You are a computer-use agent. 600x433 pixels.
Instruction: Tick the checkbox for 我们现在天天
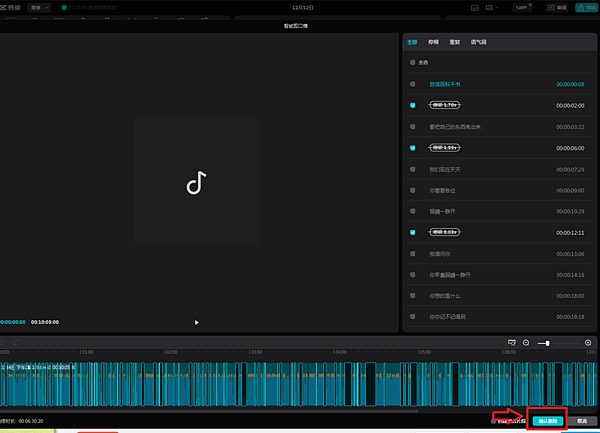coord(412,169)
